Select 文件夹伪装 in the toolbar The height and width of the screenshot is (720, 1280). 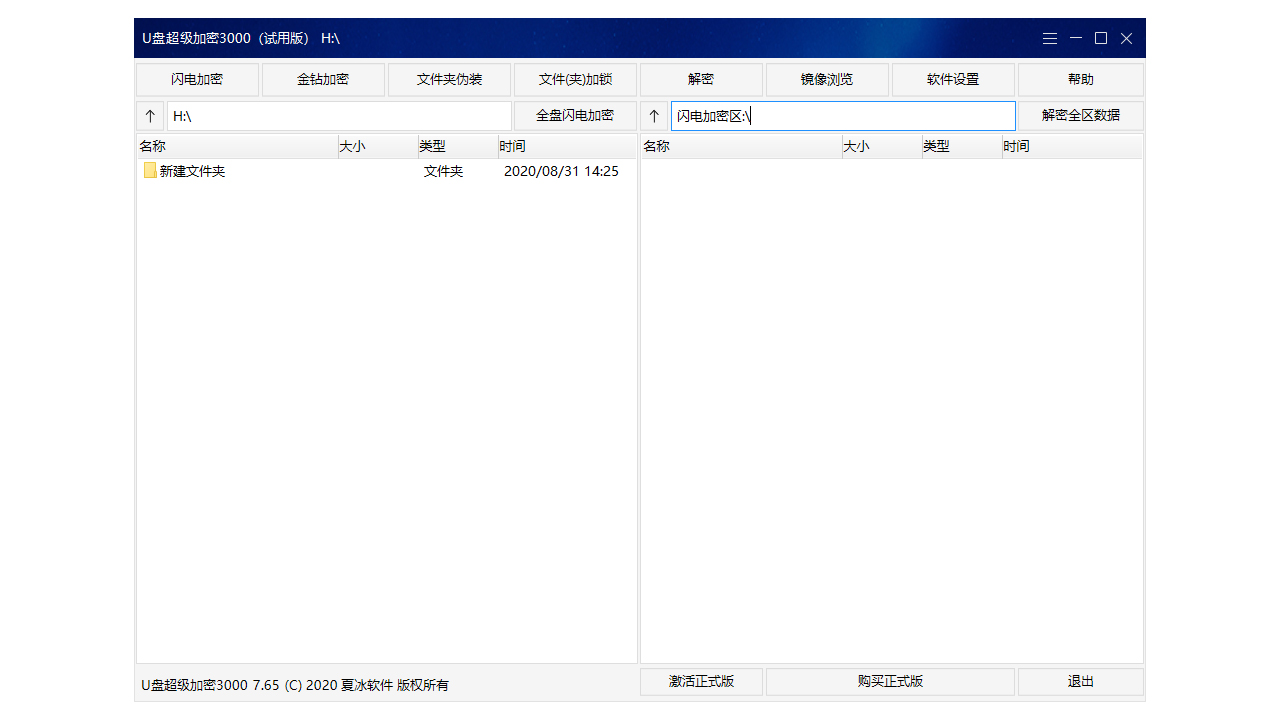pos(449,80)
